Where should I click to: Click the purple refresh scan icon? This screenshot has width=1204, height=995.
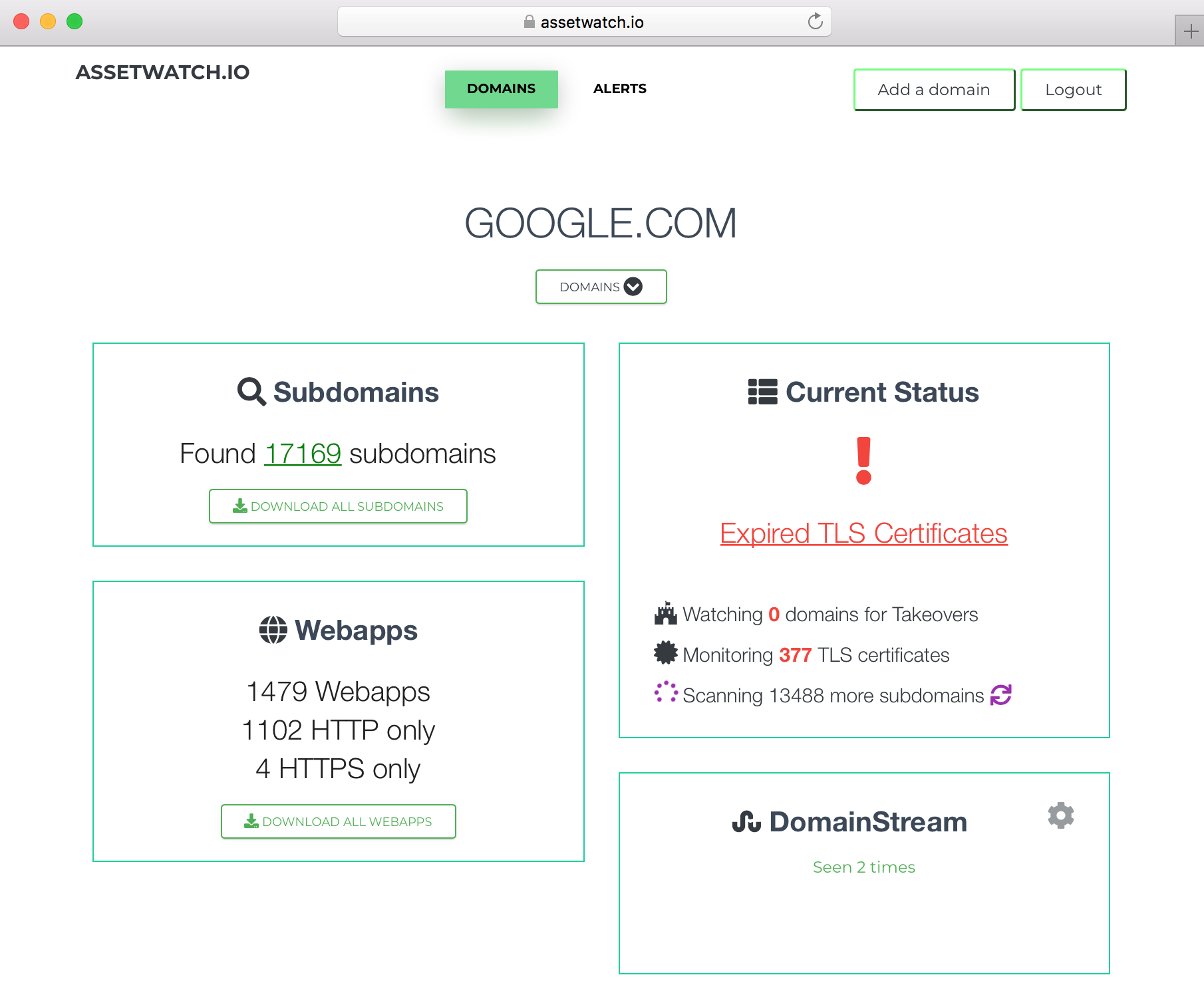pos(1000,695)
